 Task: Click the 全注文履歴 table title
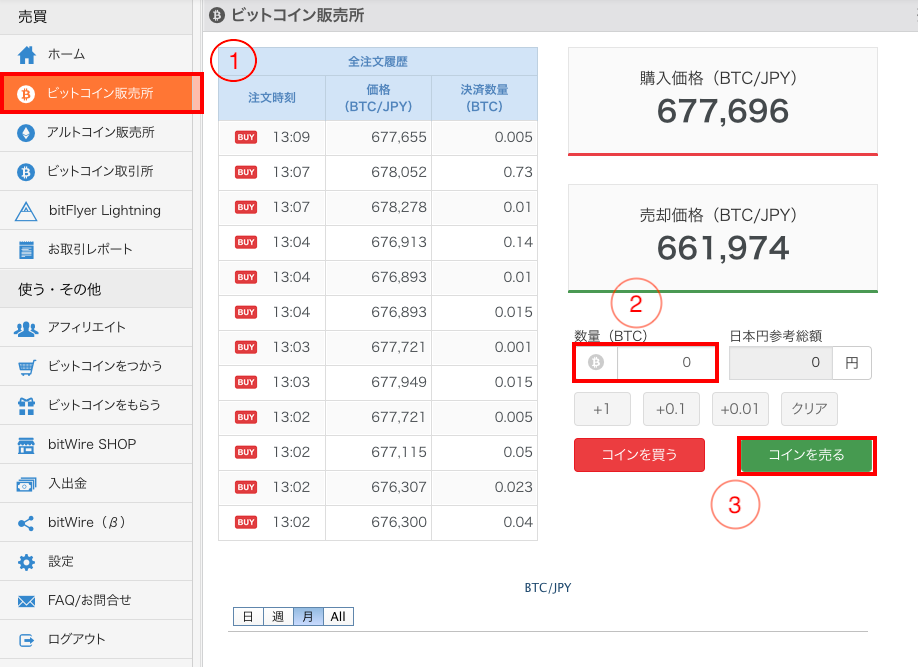coord(378,61)
